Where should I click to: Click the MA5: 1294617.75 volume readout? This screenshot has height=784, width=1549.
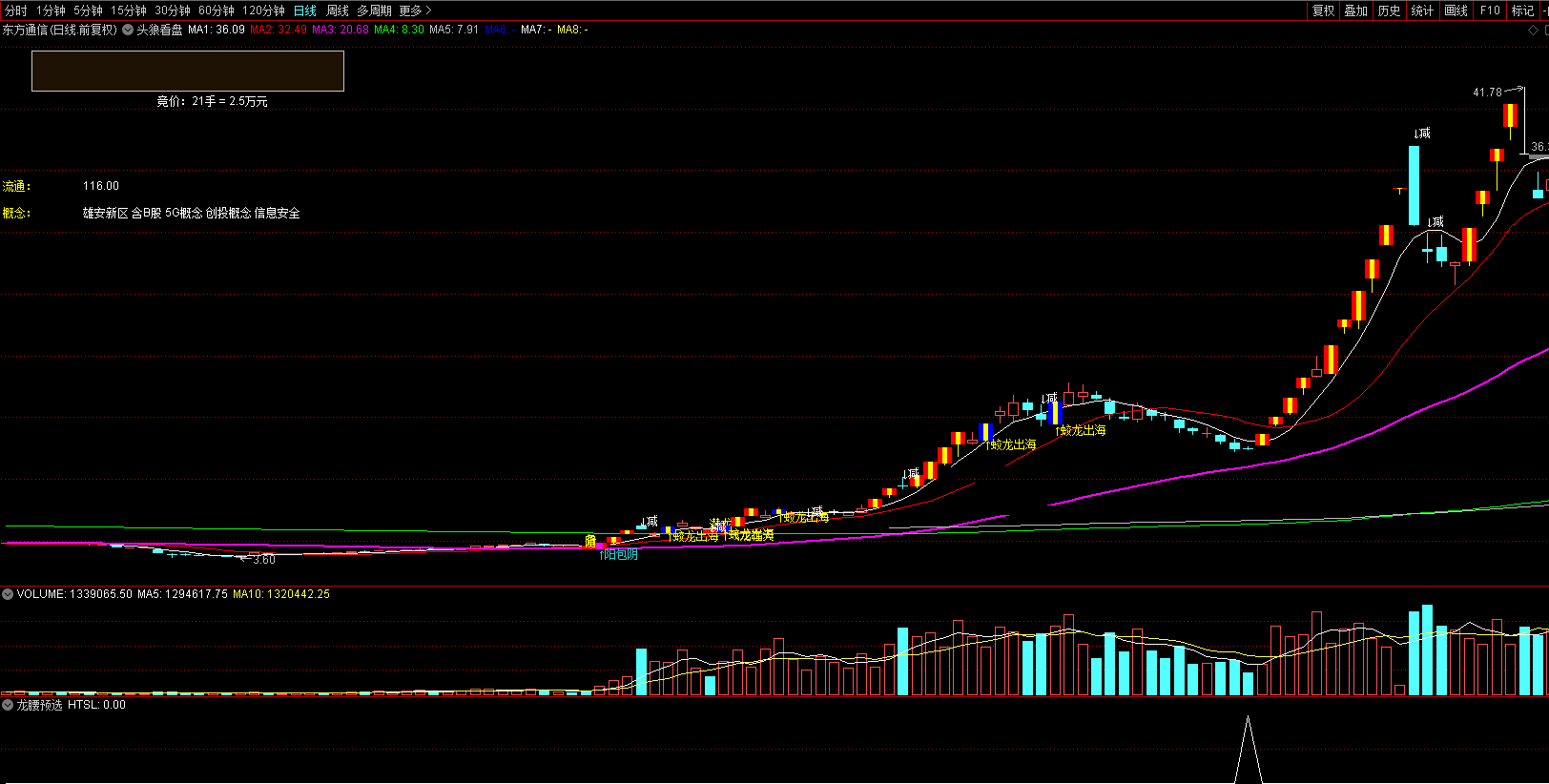coord(182,594)
